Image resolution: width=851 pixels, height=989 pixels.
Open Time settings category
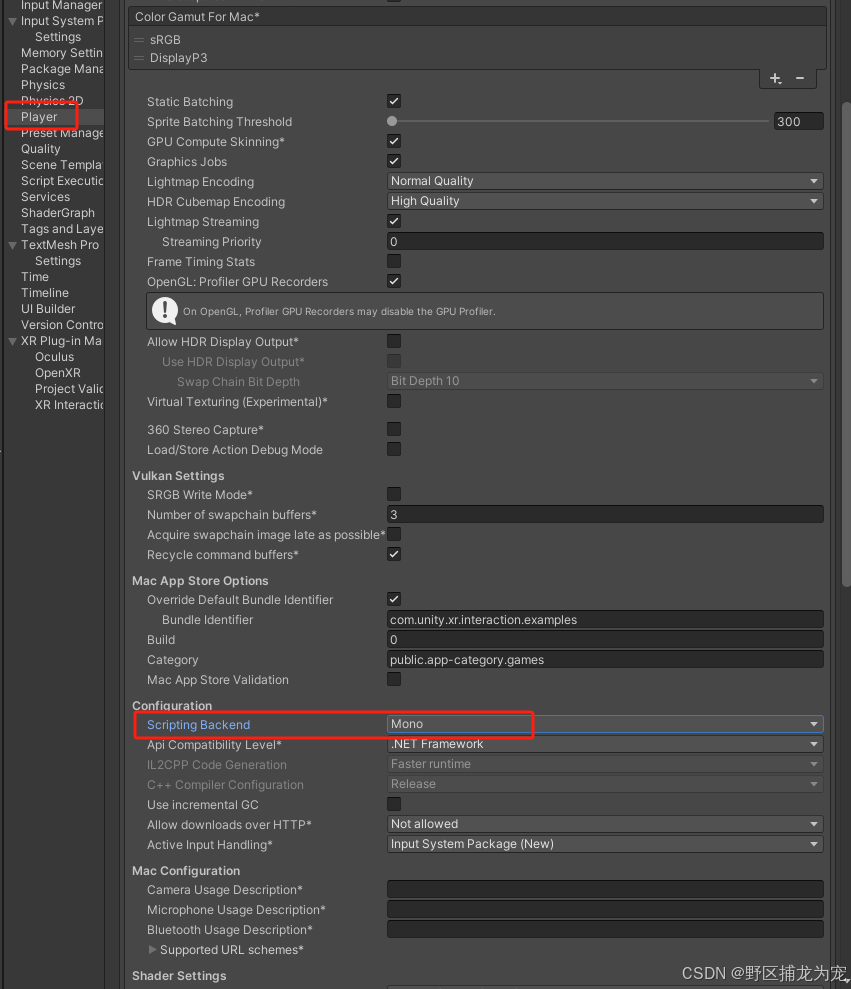click(35, 277)
